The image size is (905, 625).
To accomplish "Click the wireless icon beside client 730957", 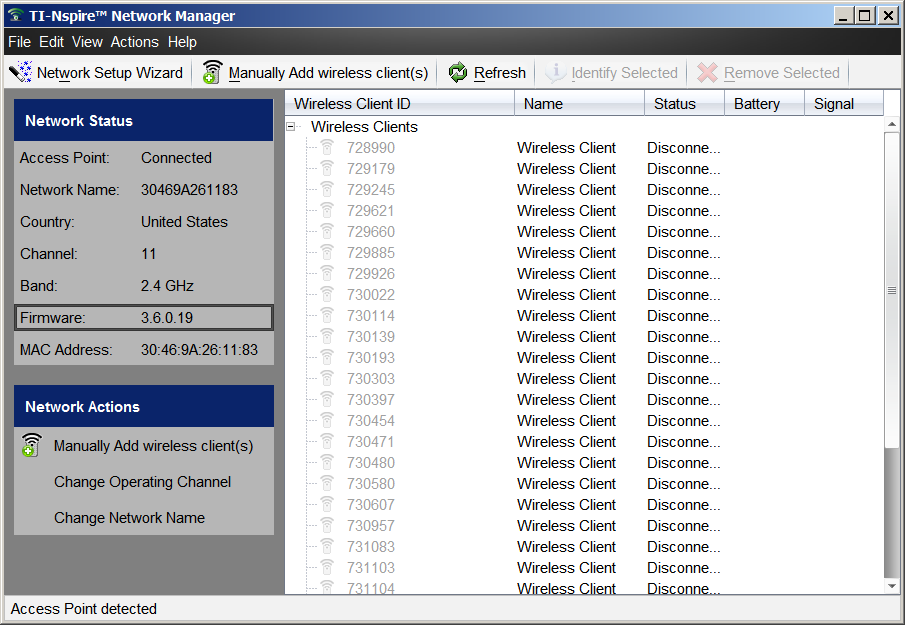I will (x=326, y=526).
